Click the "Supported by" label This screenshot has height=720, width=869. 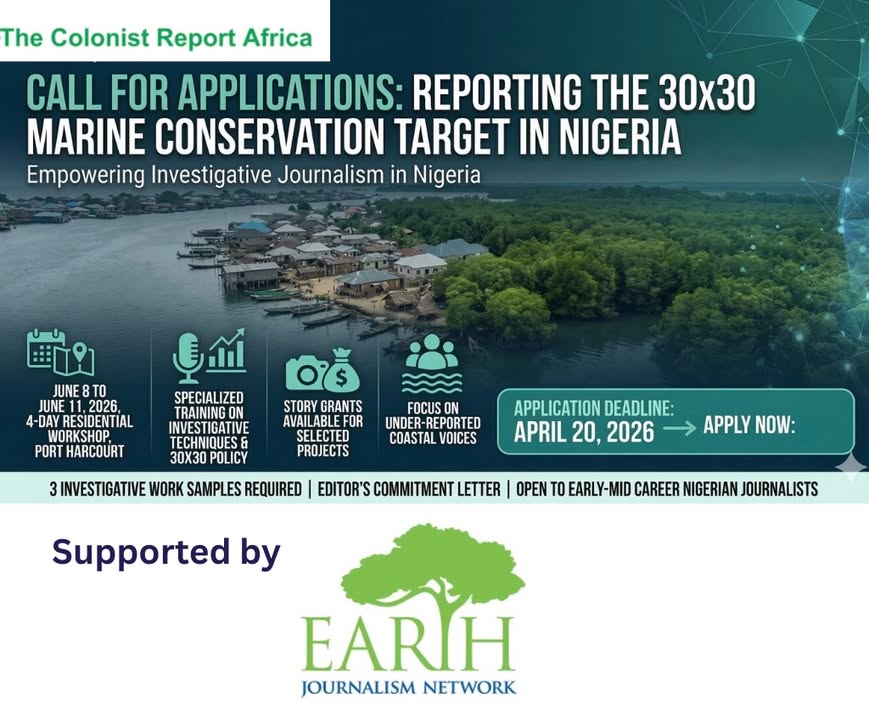point(166,552)
